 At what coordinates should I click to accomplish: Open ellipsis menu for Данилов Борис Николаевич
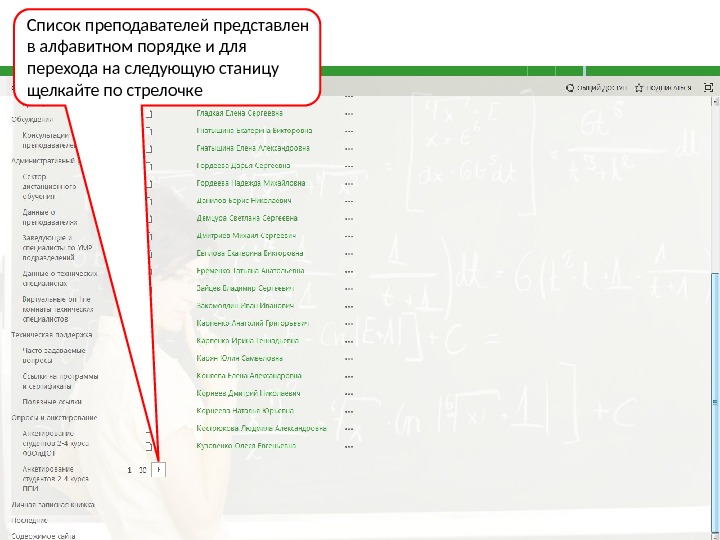(x=349, y=201)
